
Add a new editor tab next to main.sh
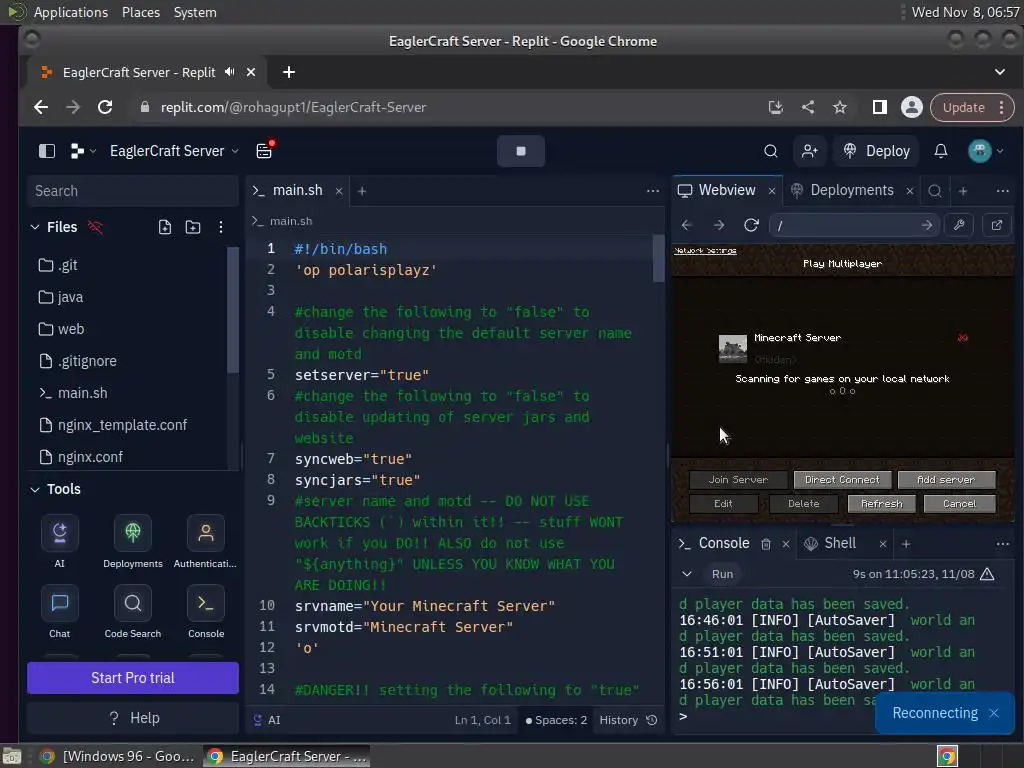tap(362, 191)
